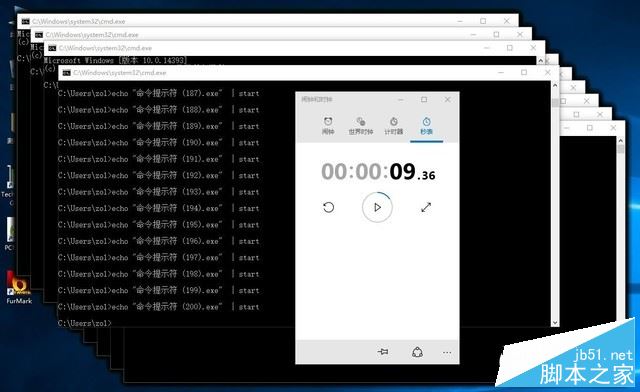Close the cmd window showing version 10.0.14393
The width and height of the screenshot is (640, 392).
coord(533,48)
